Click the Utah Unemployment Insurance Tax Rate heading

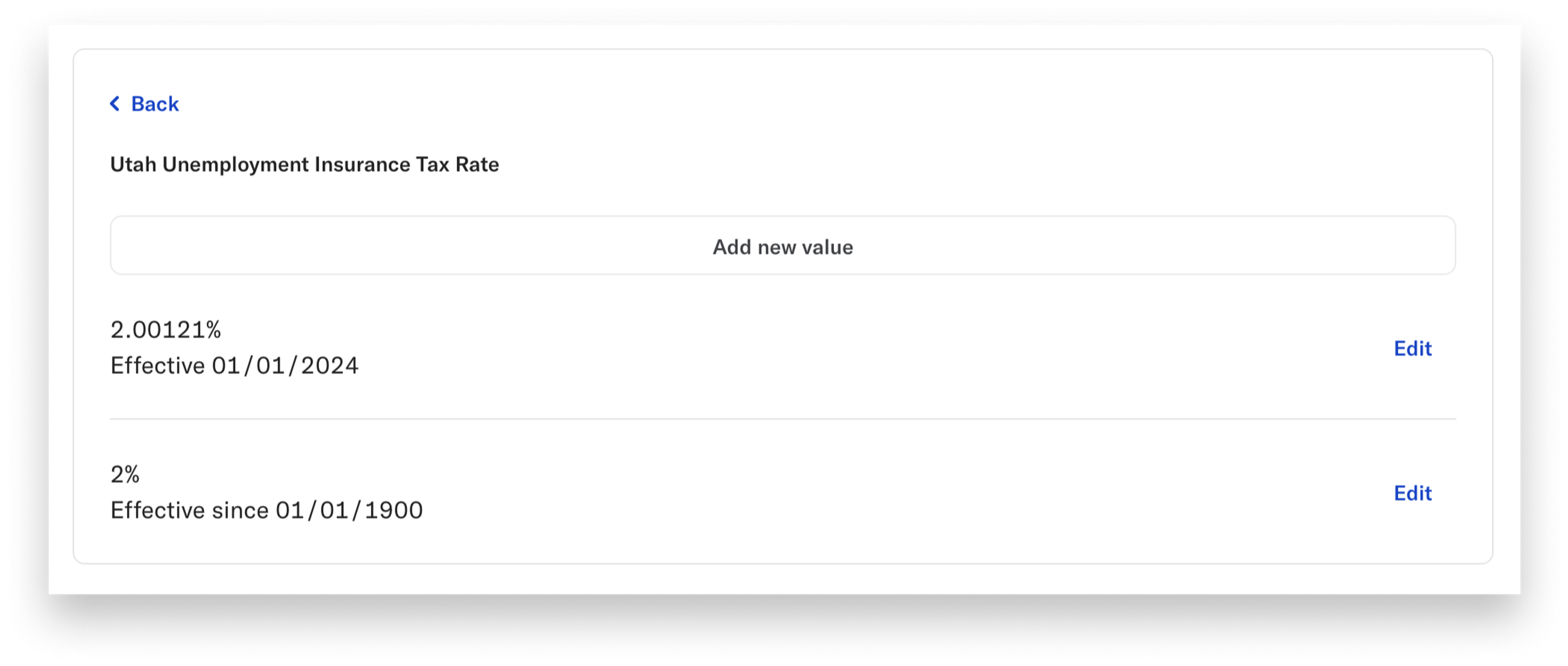coord(304,164)
